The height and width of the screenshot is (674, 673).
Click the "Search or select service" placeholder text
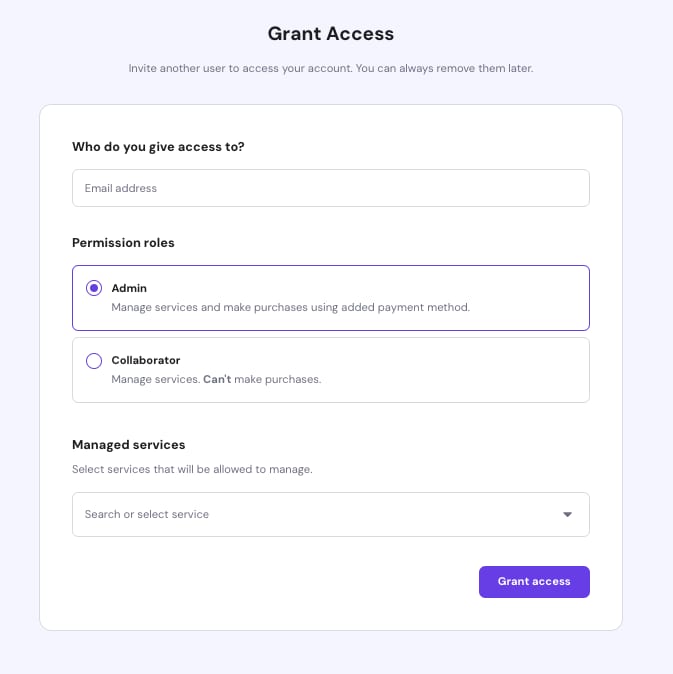146,514
